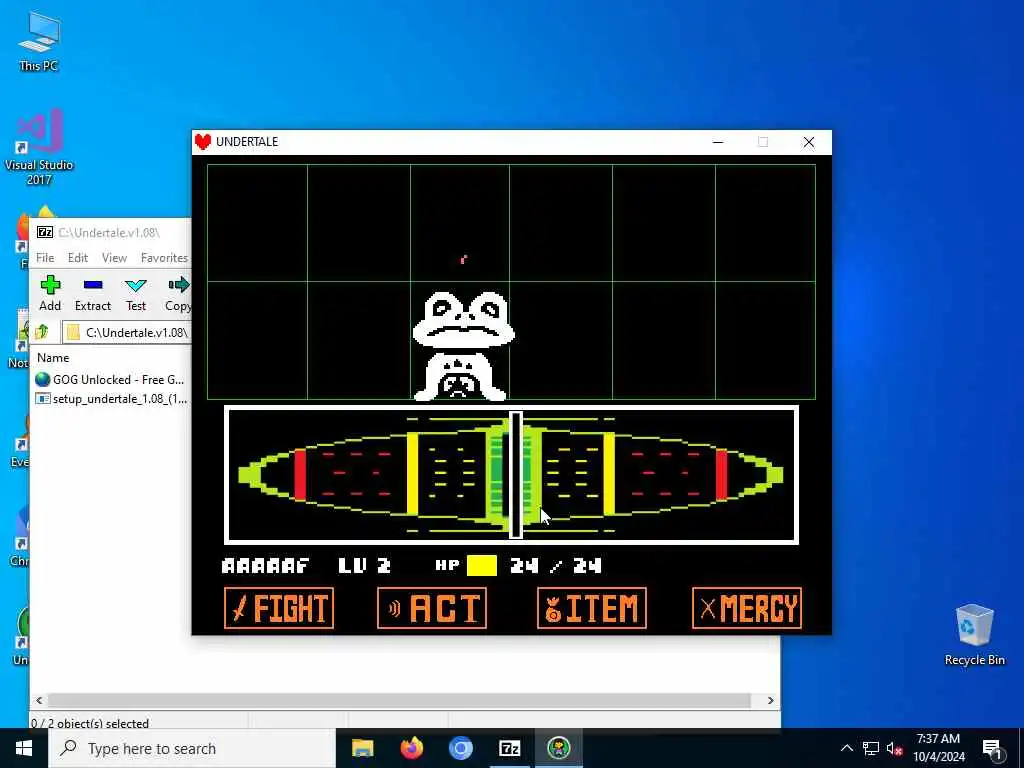Open the clock showing 7:37 AM
The height and width of the screenshot is (768, 1024).
tap(938, 748)
